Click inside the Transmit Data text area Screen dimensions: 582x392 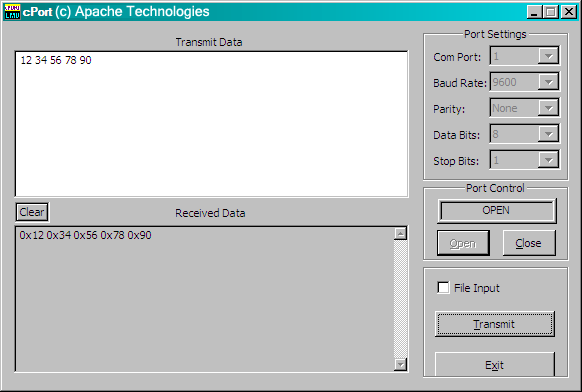212,124
